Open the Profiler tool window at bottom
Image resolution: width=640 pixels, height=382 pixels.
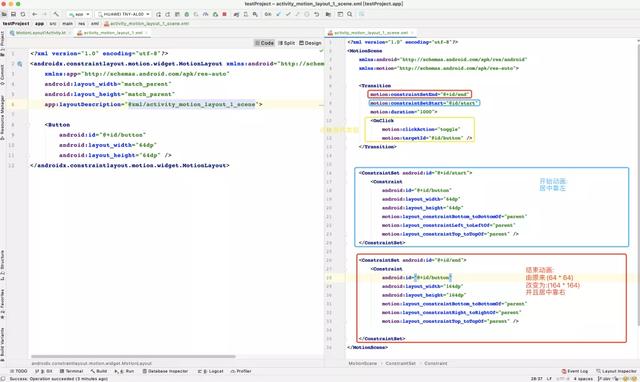coord(241,371)
